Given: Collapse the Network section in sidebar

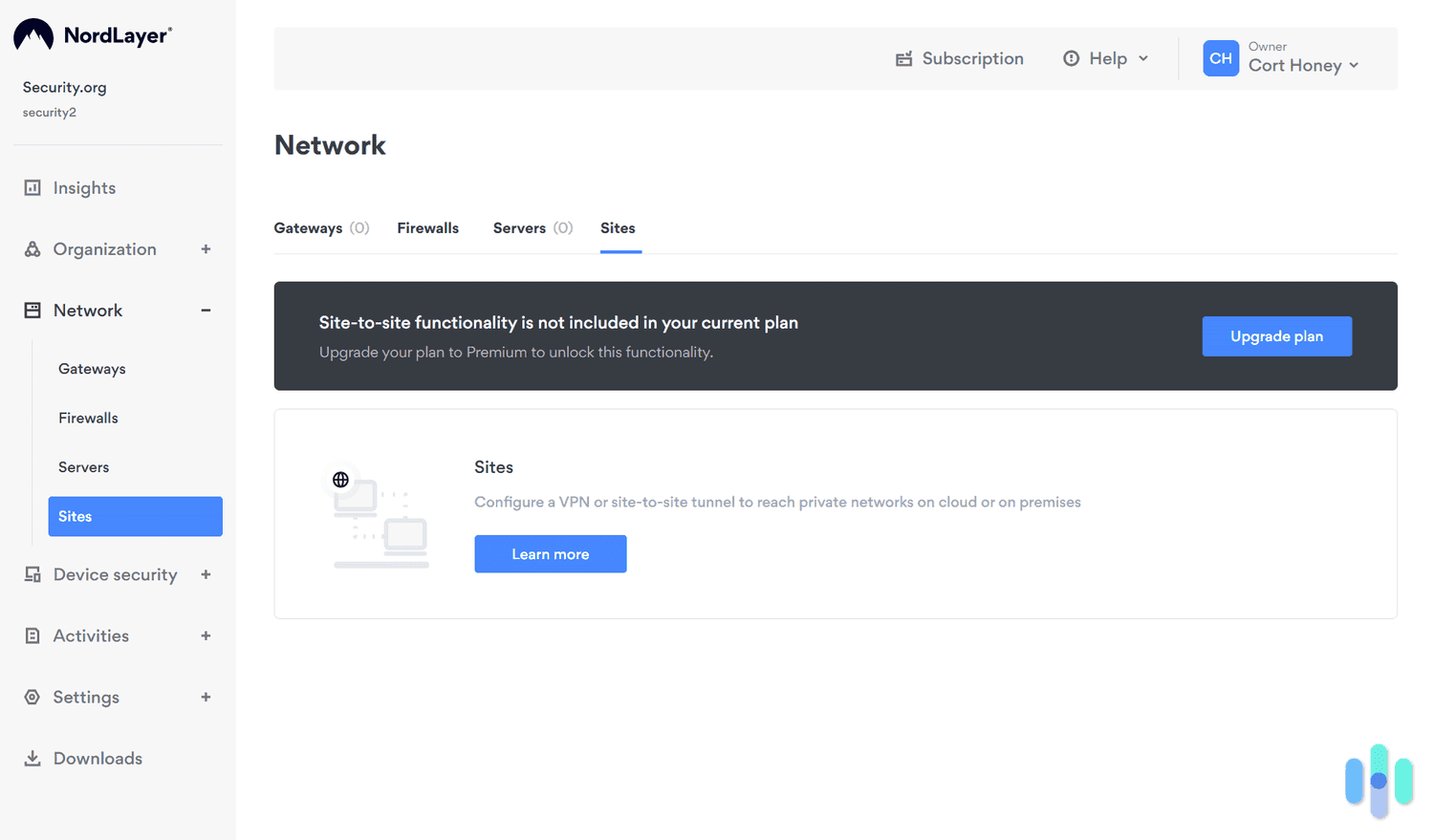Looking at the screenshot, I should click(x=206, y=310).
